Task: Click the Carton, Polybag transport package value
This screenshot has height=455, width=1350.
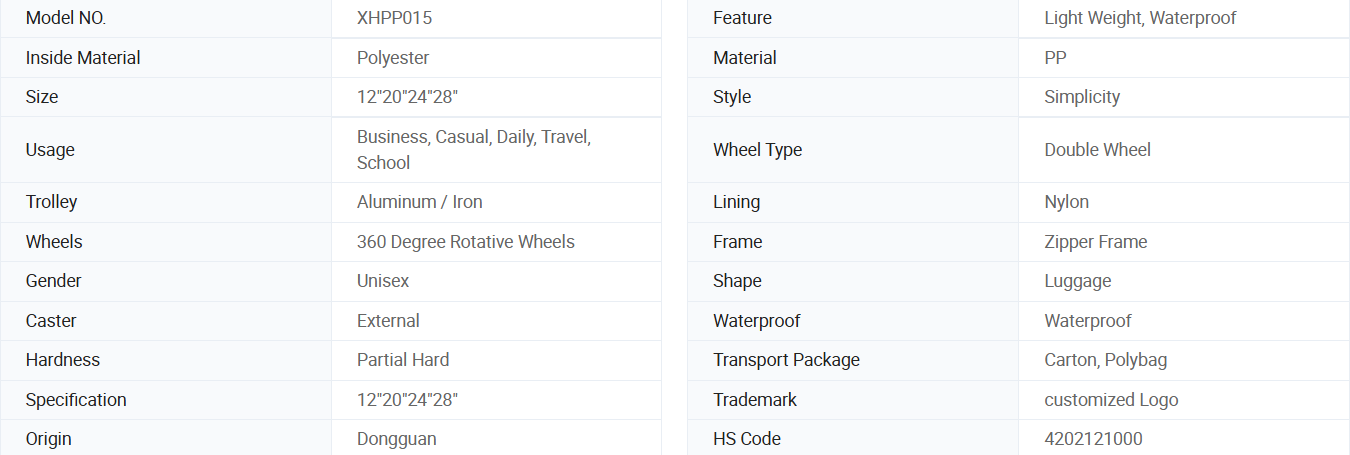Action: (x=1105, y=360)
